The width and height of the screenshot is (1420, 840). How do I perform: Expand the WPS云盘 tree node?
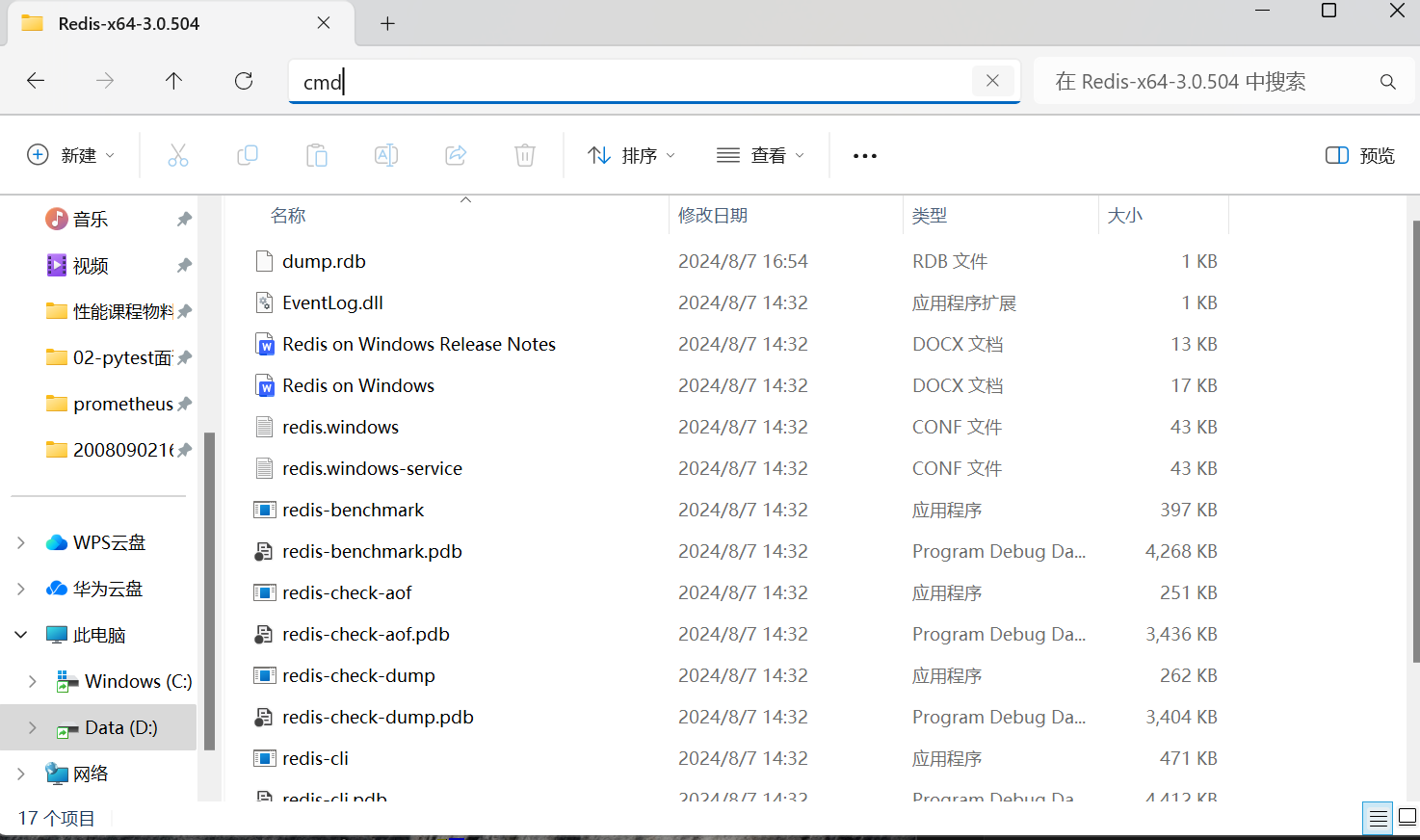[21, 542]
